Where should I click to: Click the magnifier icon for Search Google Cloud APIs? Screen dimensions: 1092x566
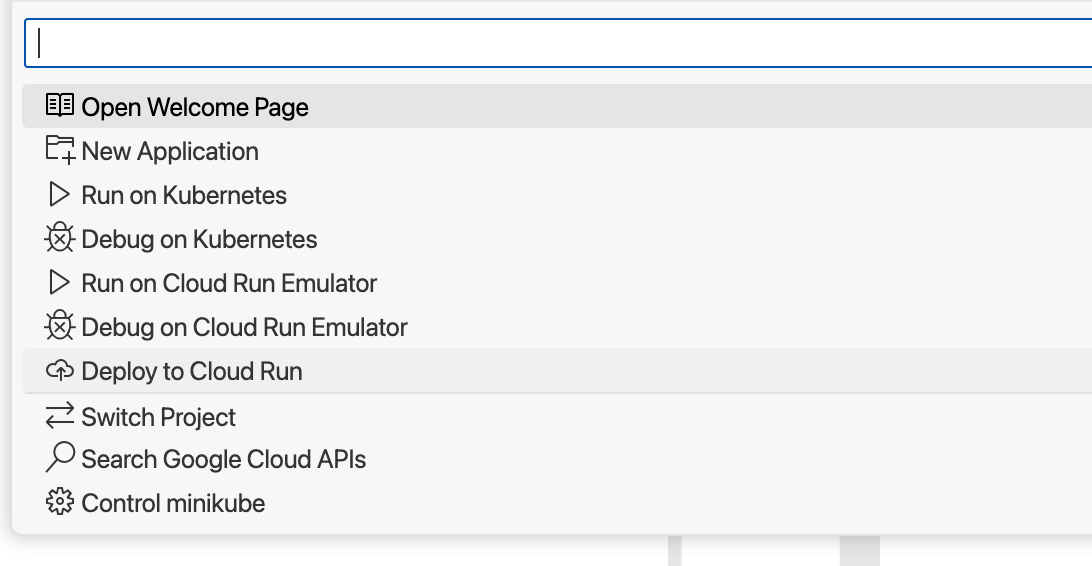(x=60, y=457)
